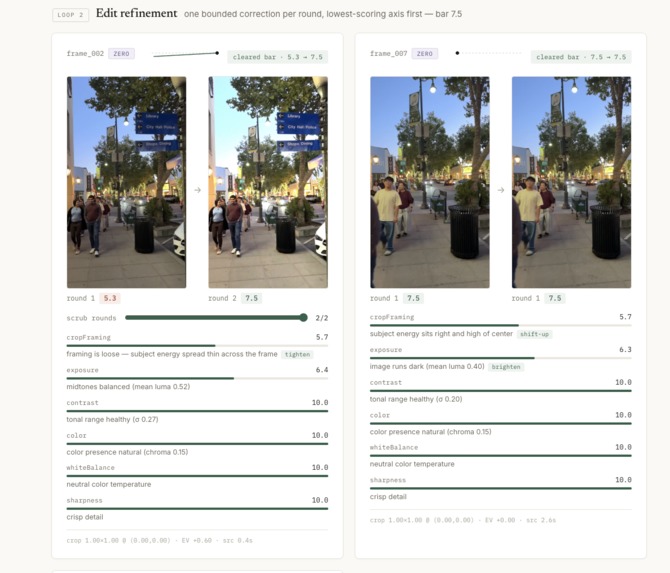Click the frame_007 sparkline start dot
Screen dimensions: 670x573
point(457,53)
